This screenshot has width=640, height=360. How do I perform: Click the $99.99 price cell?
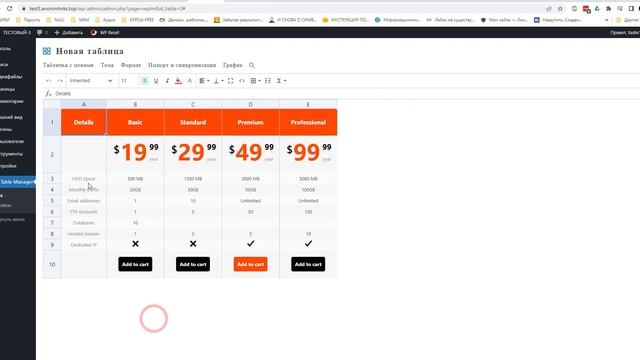click(x=308, y=154)
